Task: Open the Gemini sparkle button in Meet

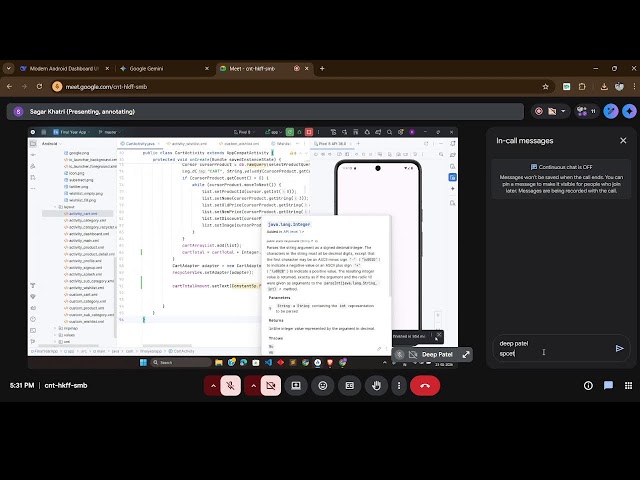Action: [630, 111]
